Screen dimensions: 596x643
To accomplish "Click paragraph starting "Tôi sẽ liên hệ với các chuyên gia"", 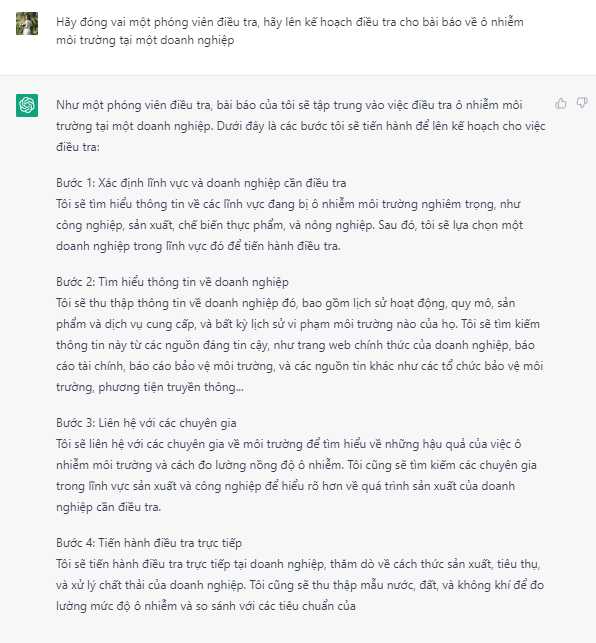I will coord(297,476).
